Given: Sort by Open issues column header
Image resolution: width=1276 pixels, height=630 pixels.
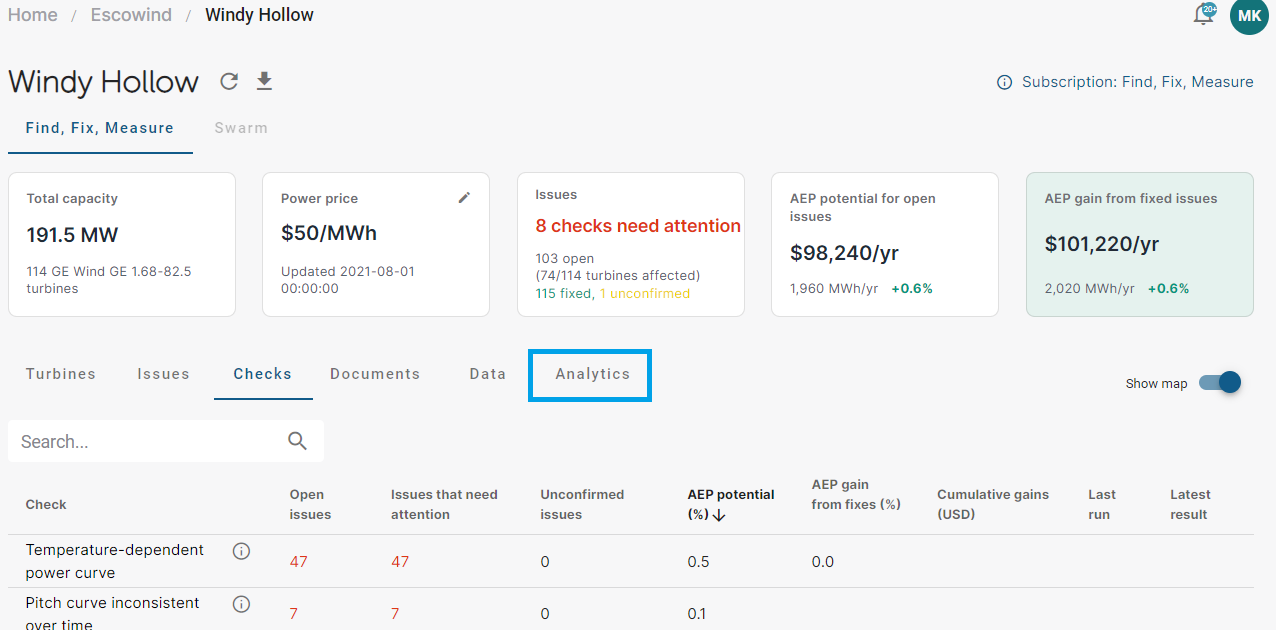Looking at the screenshot, I should tap(310, 504).
